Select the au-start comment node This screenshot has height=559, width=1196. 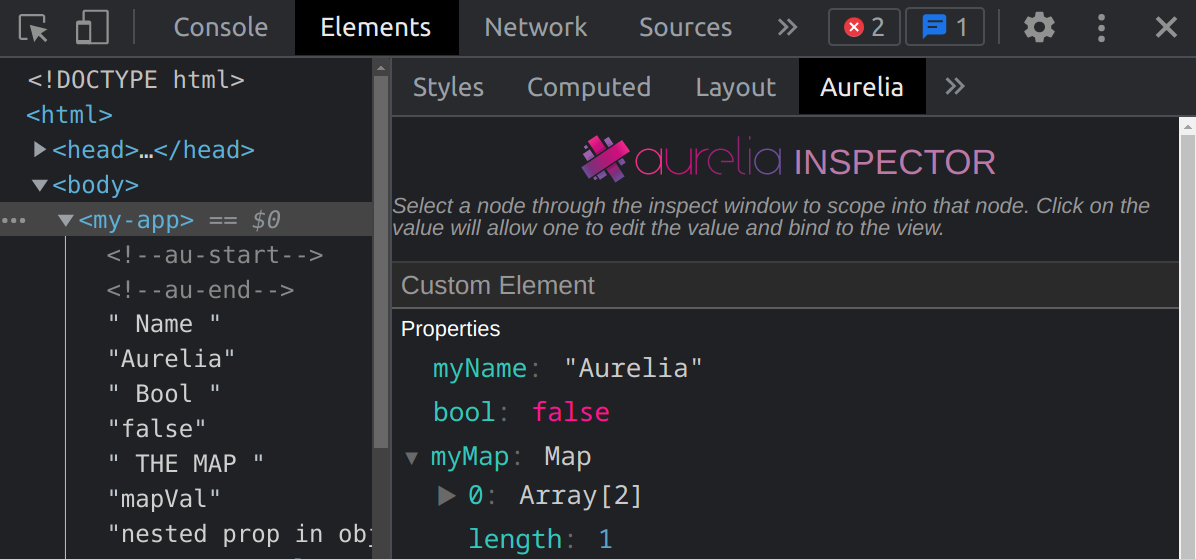pos(215,255)
